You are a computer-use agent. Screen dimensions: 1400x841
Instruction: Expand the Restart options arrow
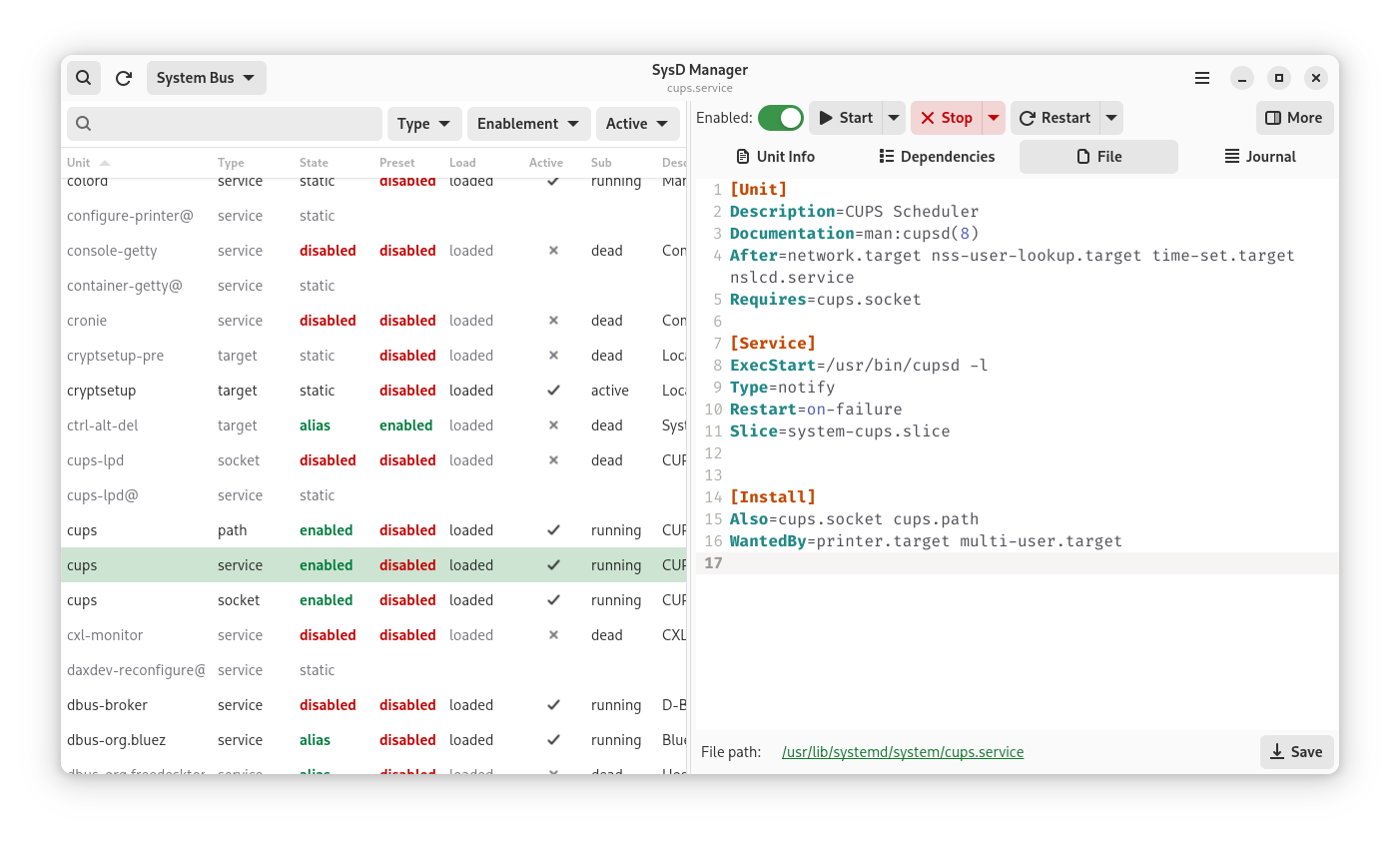click(1111, 118)
